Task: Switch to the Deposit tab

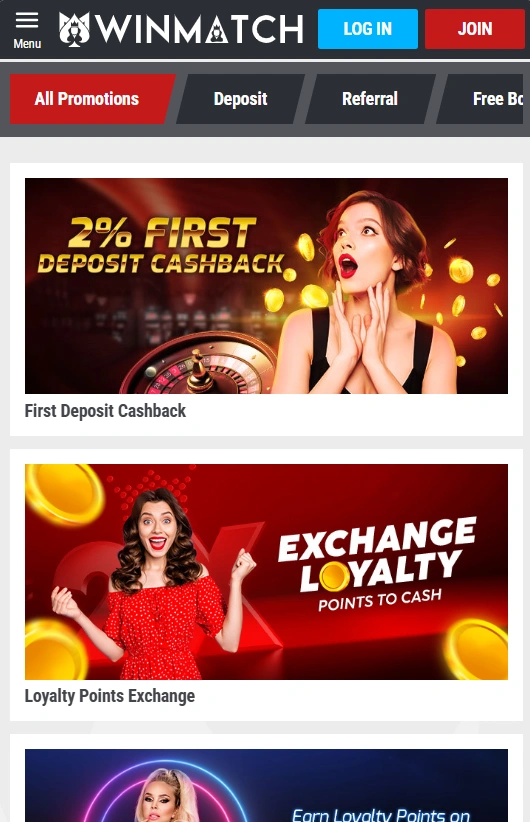Action: click(x=241, y=99)
